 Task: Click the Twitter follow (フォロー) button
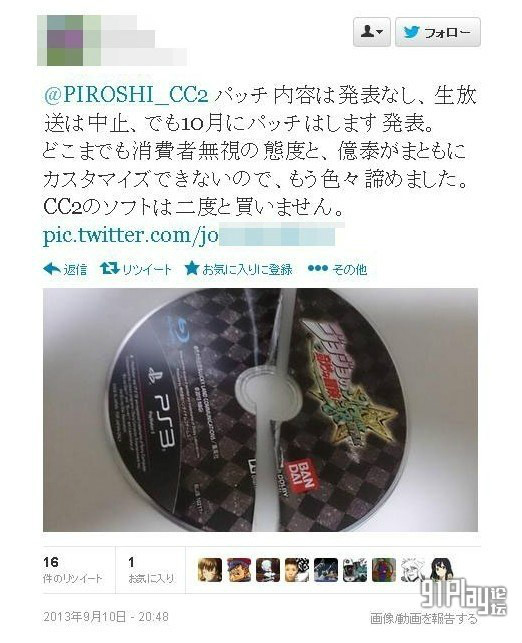[438, 32]
